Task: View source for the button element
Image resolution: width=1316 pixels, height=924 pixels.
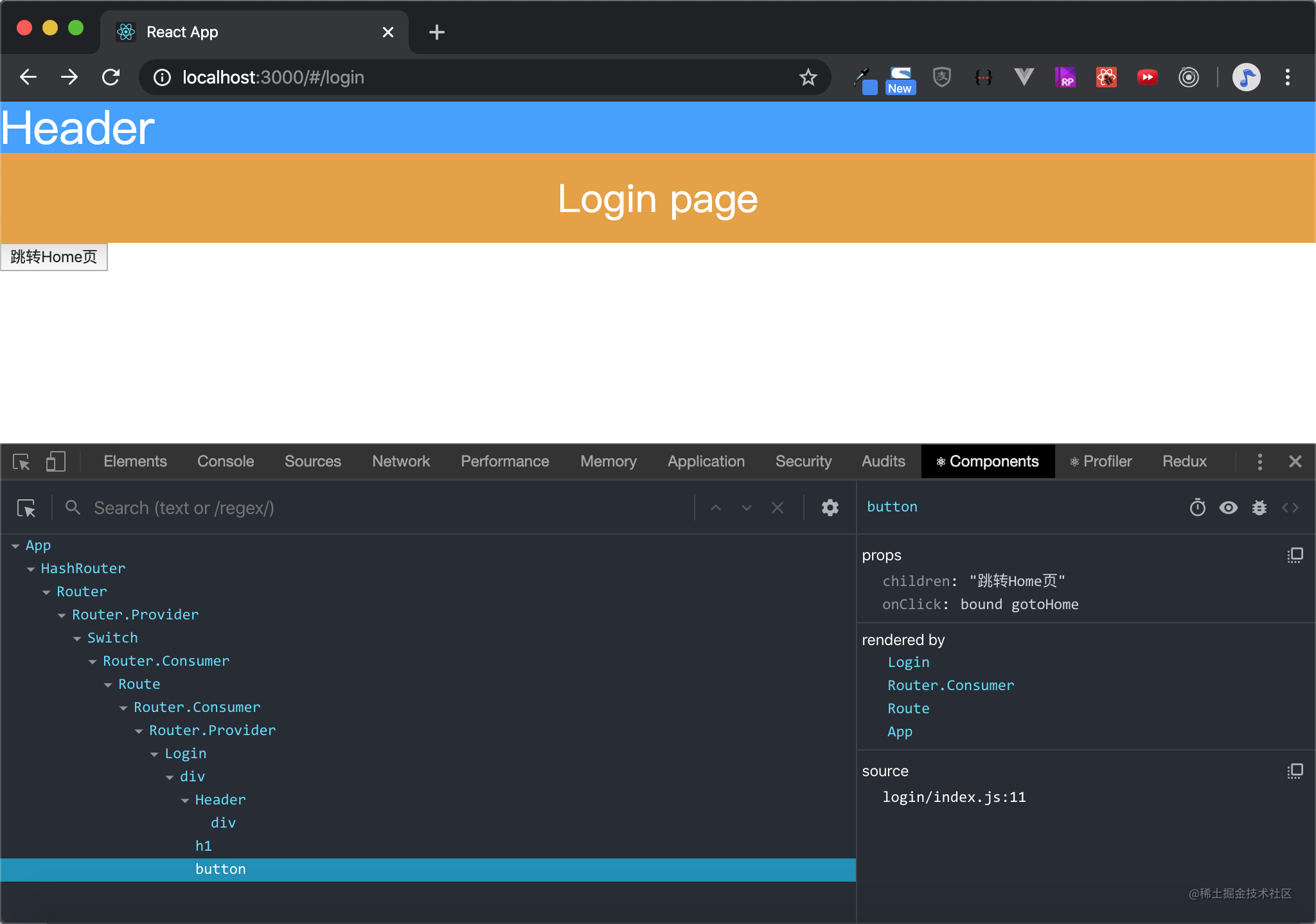Action: click(1290, 508)
